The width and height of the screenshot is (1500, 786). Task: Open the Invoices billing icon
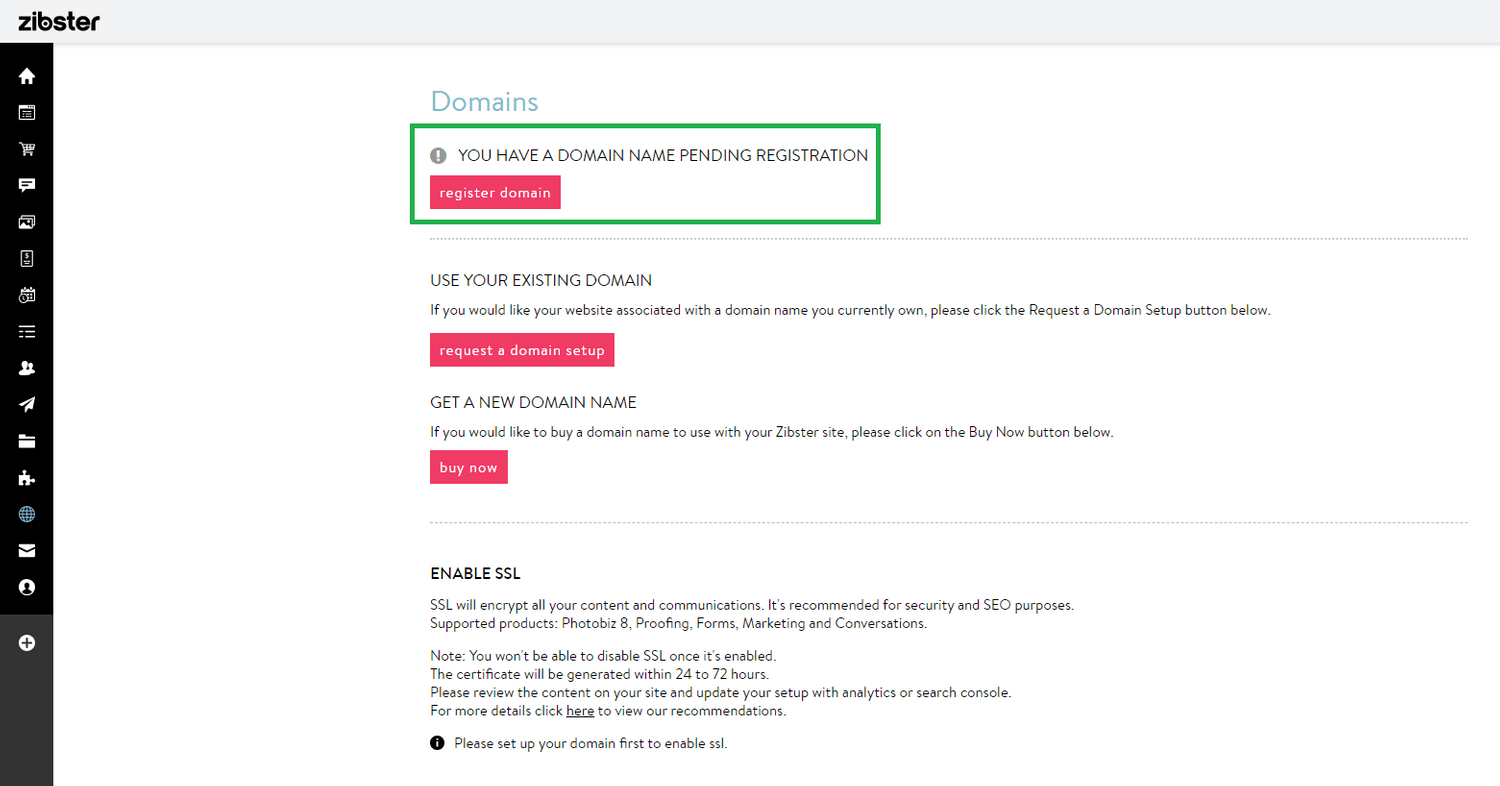pos(26,258)
